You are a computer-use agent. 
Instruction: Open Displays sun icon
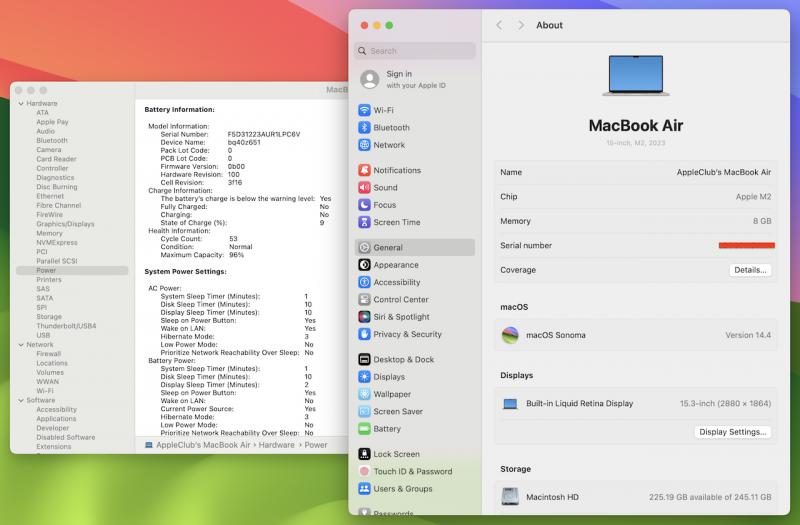click(364, 377)
